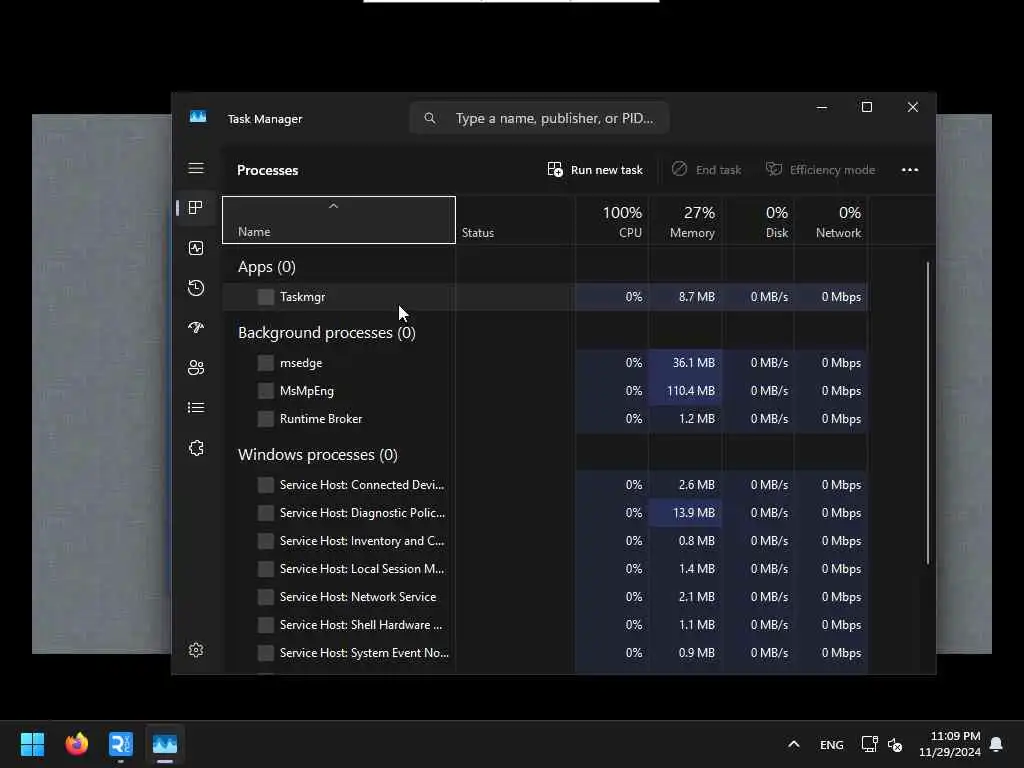This screenshot has height=768, width=1024.
Task: Click the Windows processes (0) group heading
Action: click(x=317, y=455)
